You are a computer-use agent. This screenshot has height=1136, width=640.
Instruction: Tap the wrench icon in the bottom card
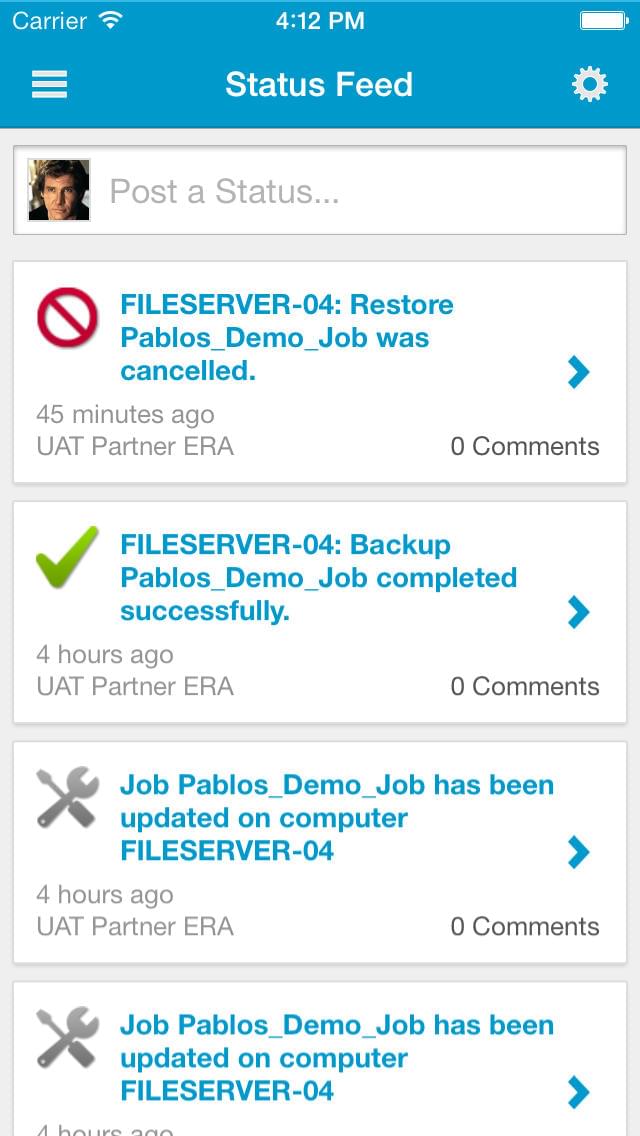(67, 1037)
